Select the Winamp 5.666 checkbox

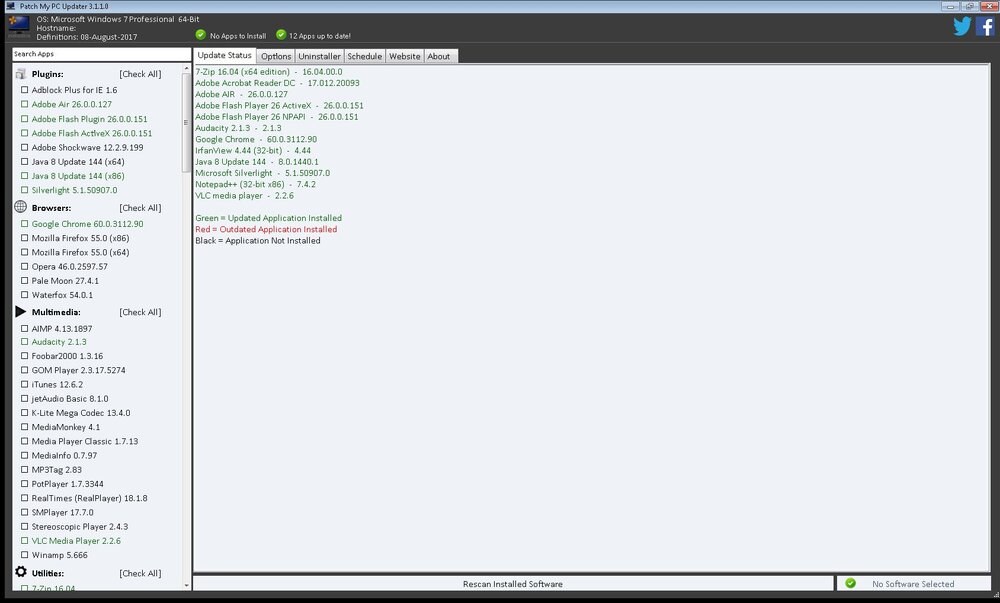[x=25, y=555]
